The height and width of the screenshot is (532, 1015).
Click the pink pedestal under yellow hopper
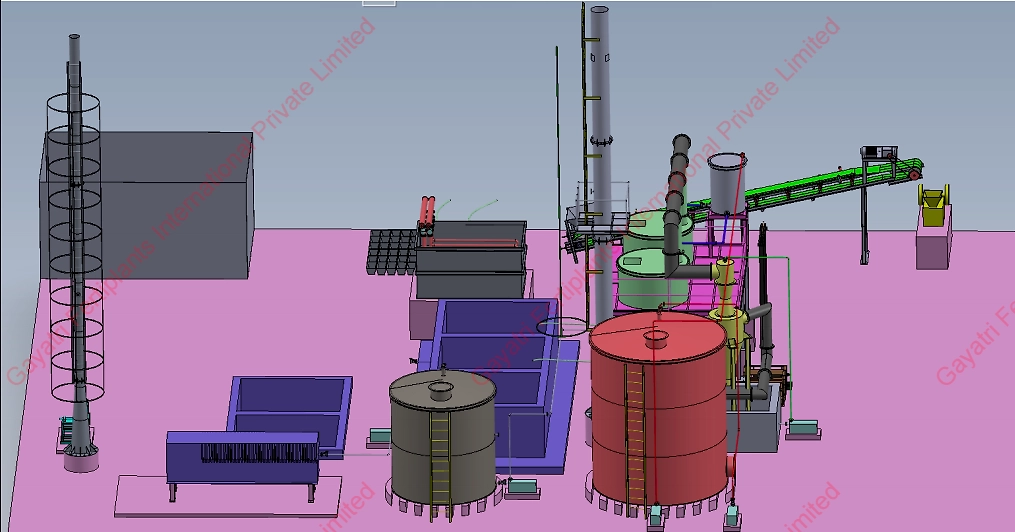933,239
